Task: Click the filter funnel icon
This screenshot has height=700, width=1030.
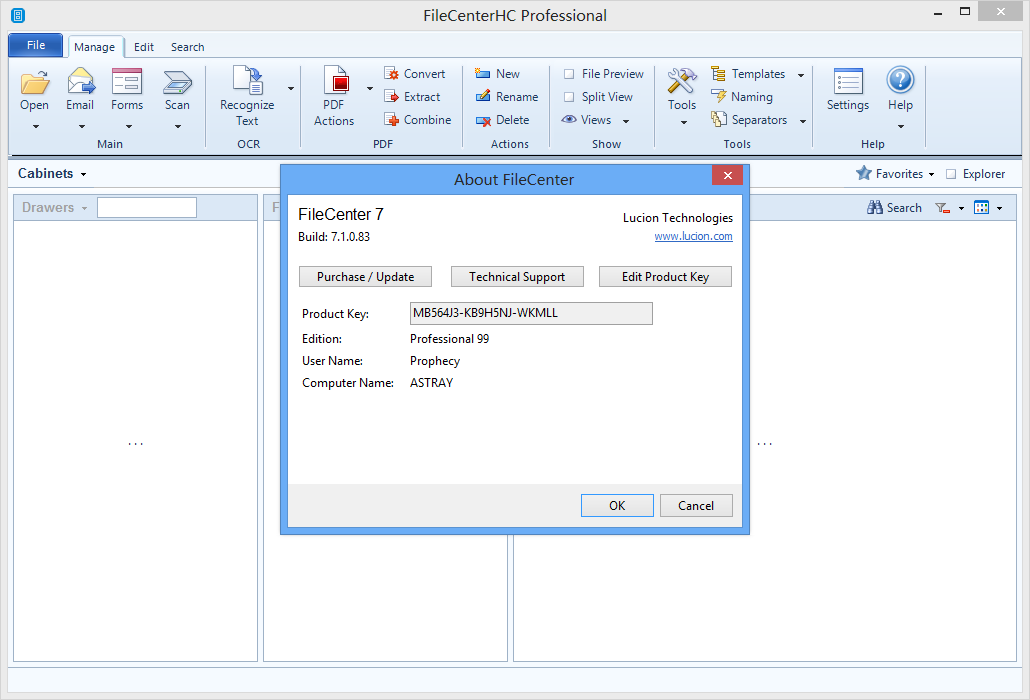Action: (942, 208)
